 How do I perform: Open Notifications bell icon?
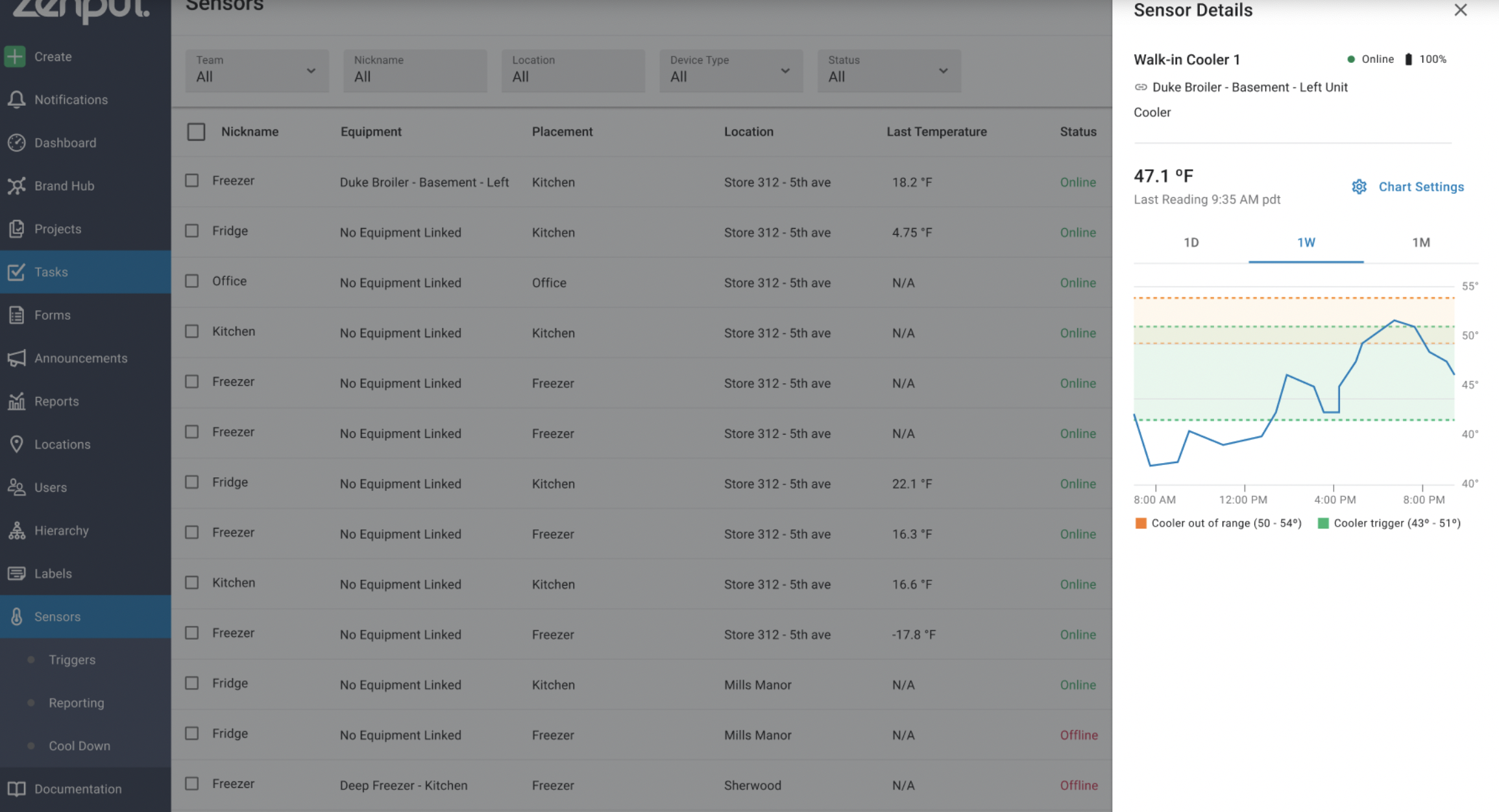coord(16,99)
